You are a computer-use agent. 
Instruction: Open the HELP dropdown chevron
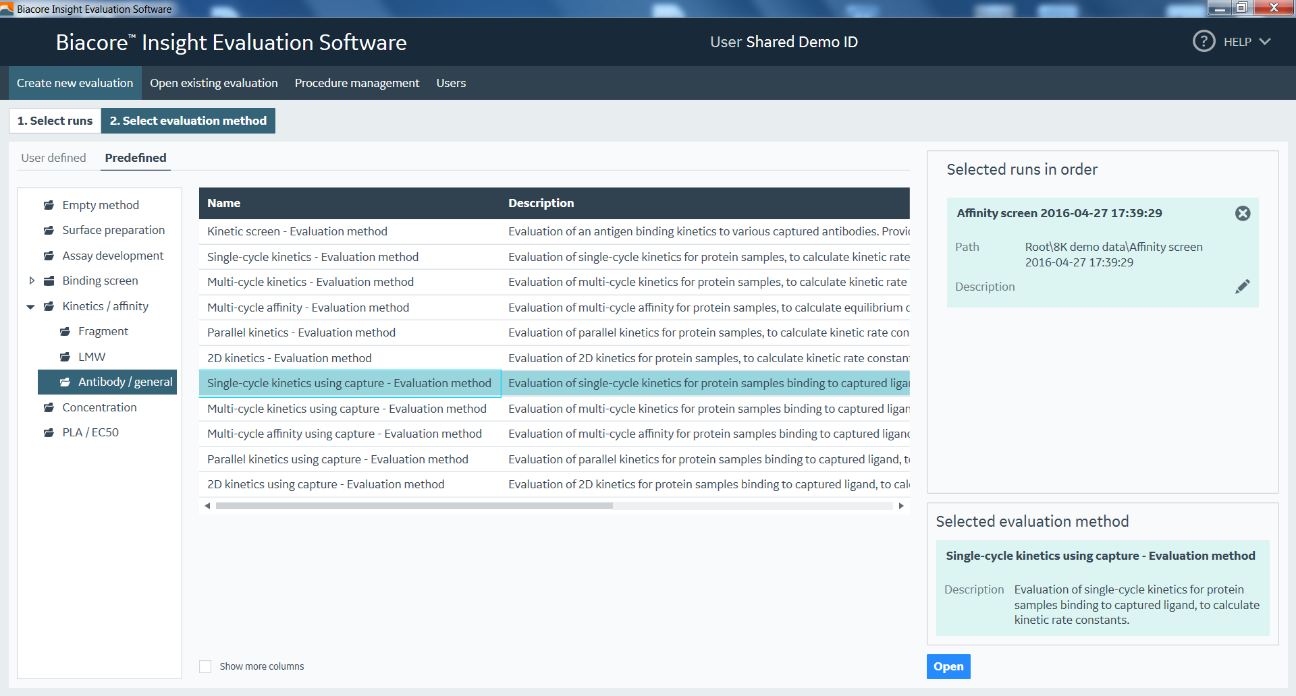1265,42
